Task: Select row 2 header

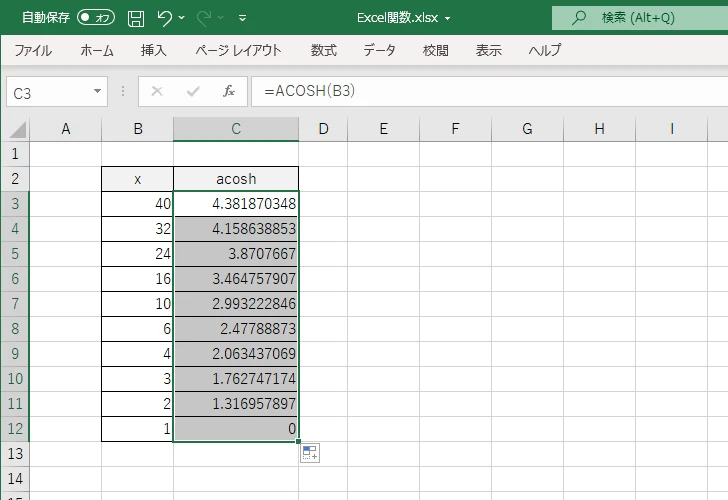Action: tap(15, 179)
